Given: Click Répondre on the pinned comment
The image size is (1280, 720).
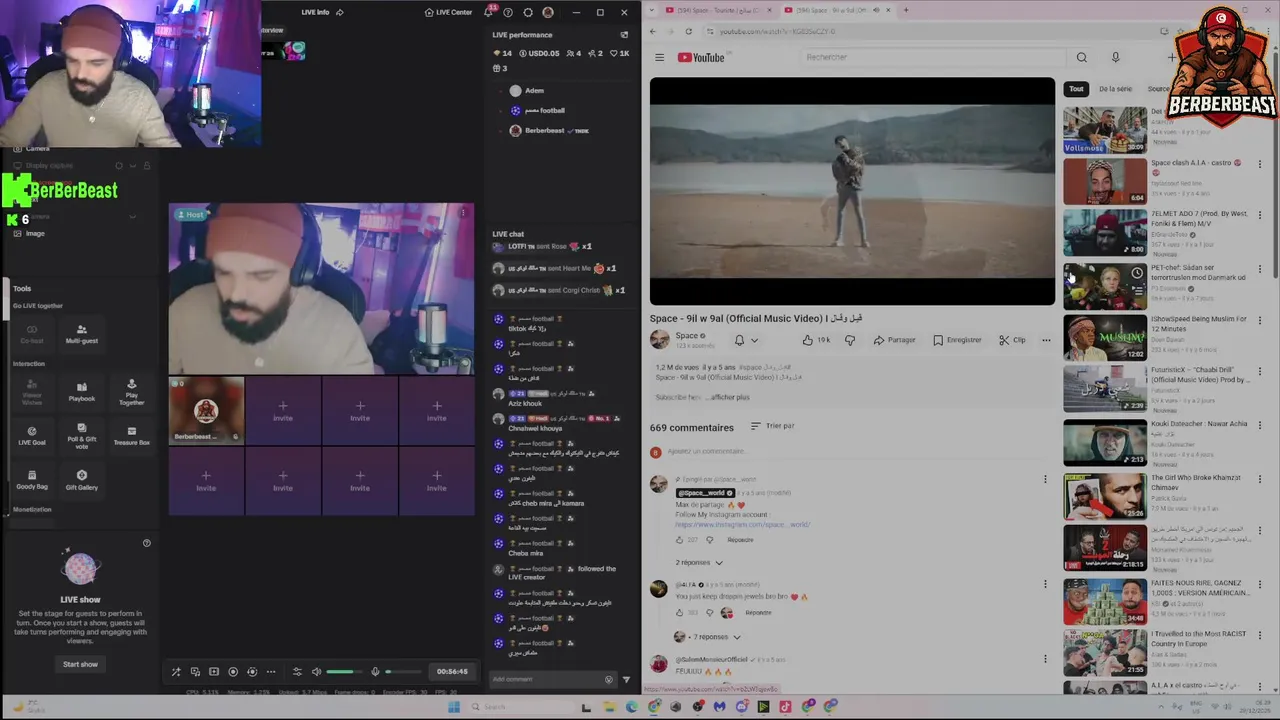Looking at the screenshot, I should pyautogui.click(x=740, y=540).
